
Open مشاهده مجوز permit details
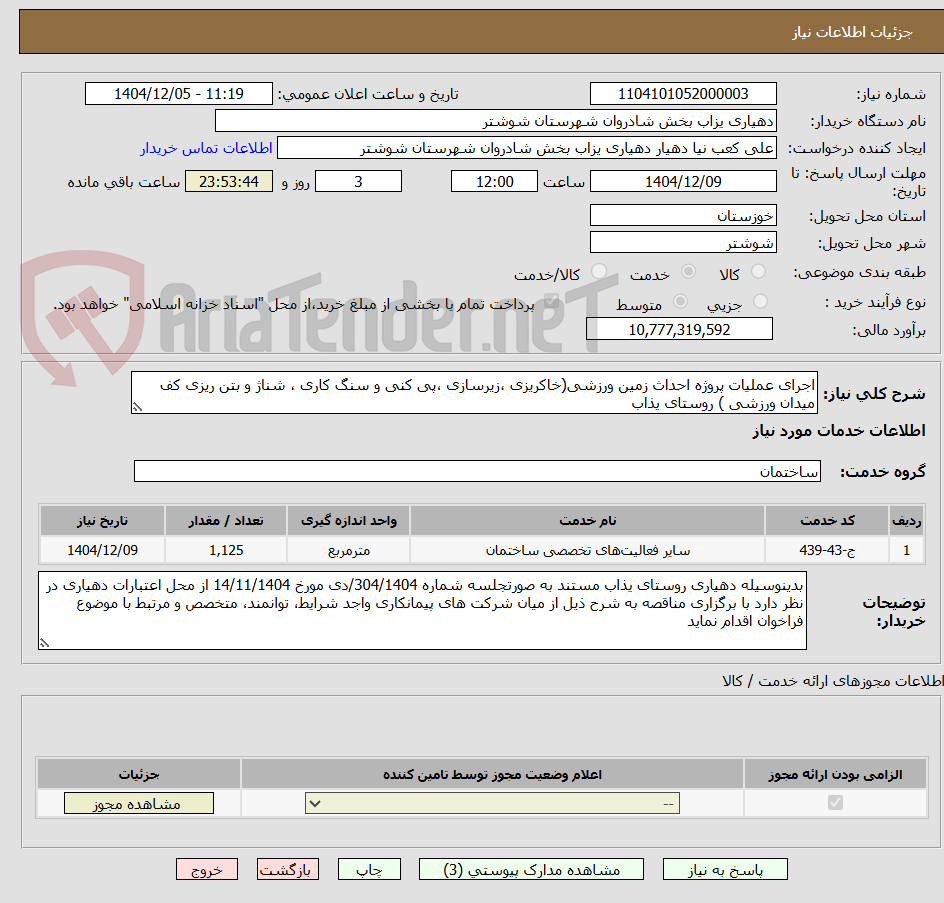click(x=138, y=803)
